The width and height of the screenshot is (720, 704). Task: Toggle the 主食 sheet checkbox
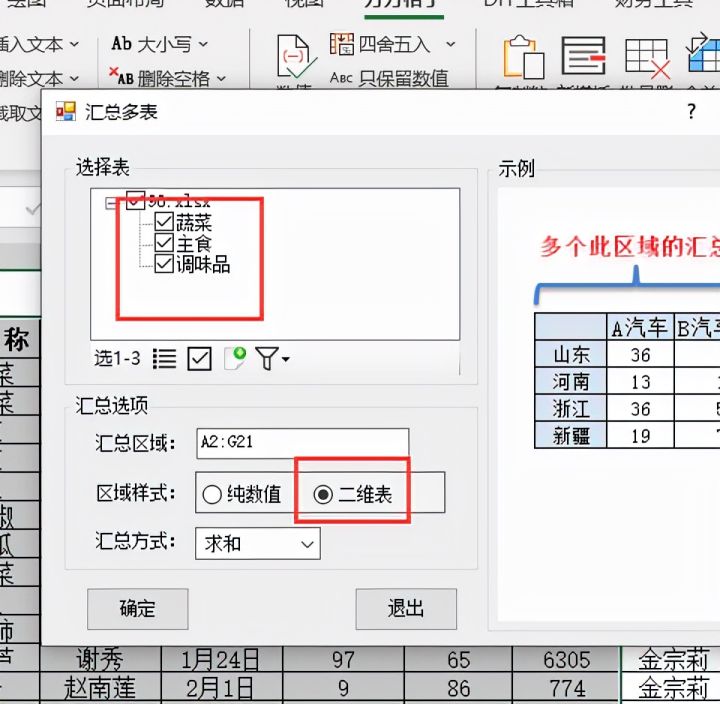coord(164,243)
